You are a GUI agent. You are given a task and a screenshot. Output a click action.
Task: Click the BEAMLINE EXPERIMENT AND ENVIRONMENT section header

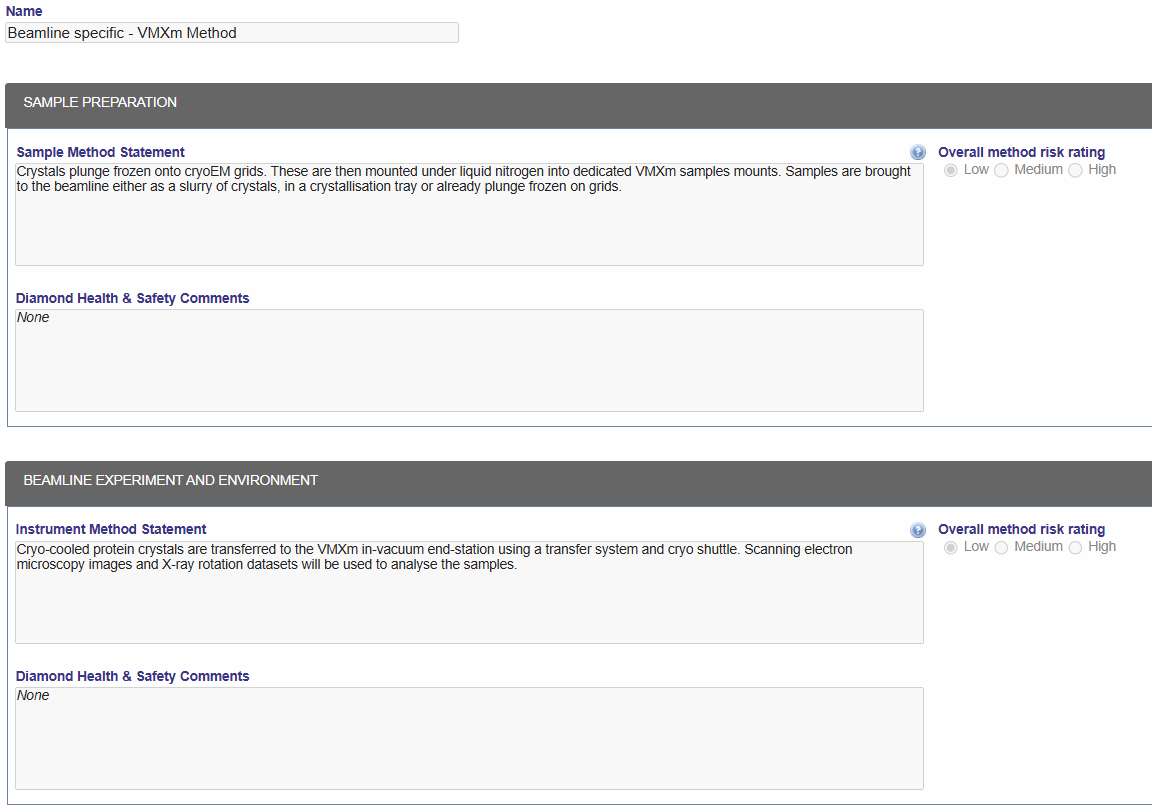[x=170, y=480]
